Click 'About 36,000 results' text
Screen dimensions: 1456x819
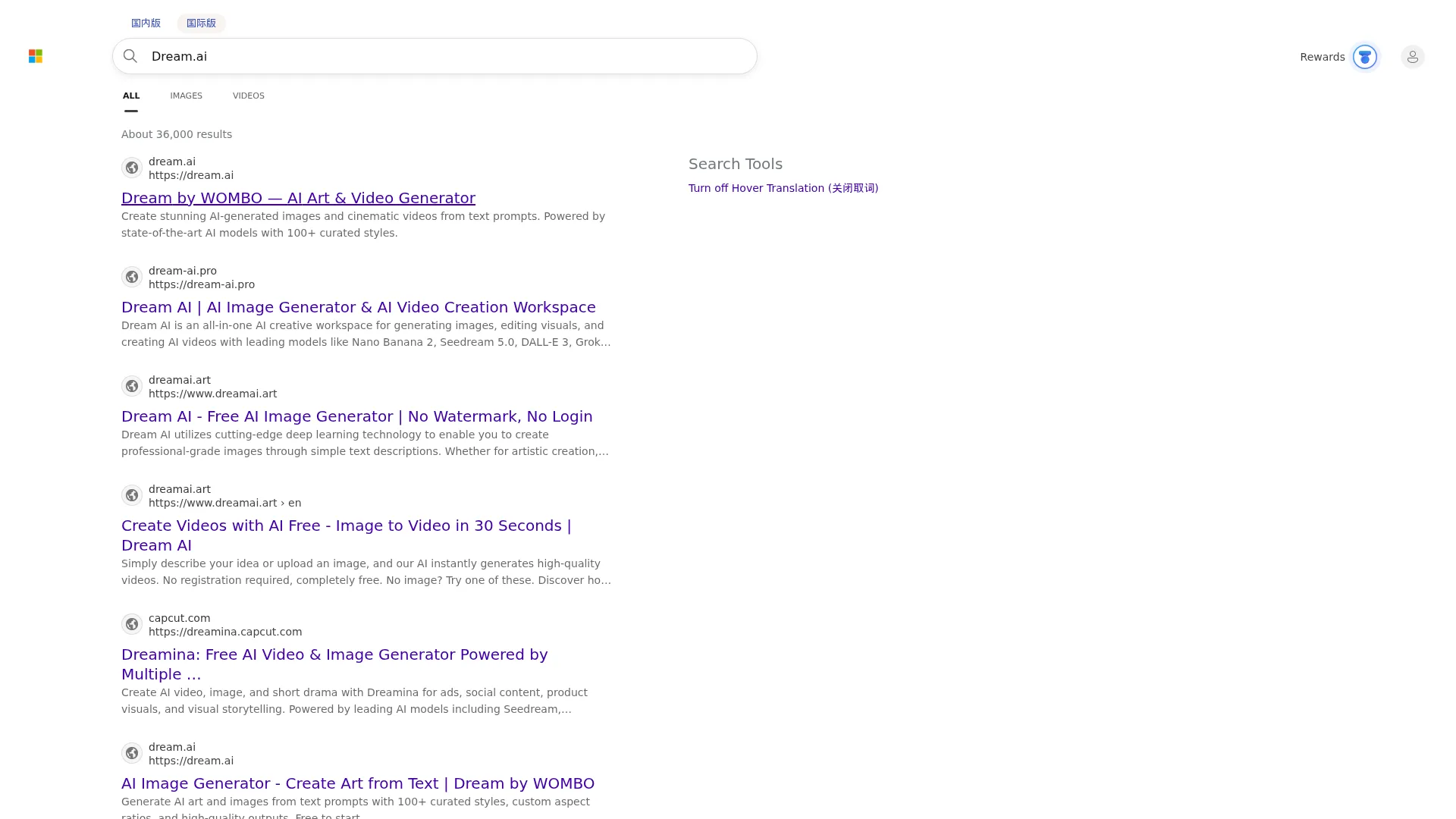pos(177,134)
